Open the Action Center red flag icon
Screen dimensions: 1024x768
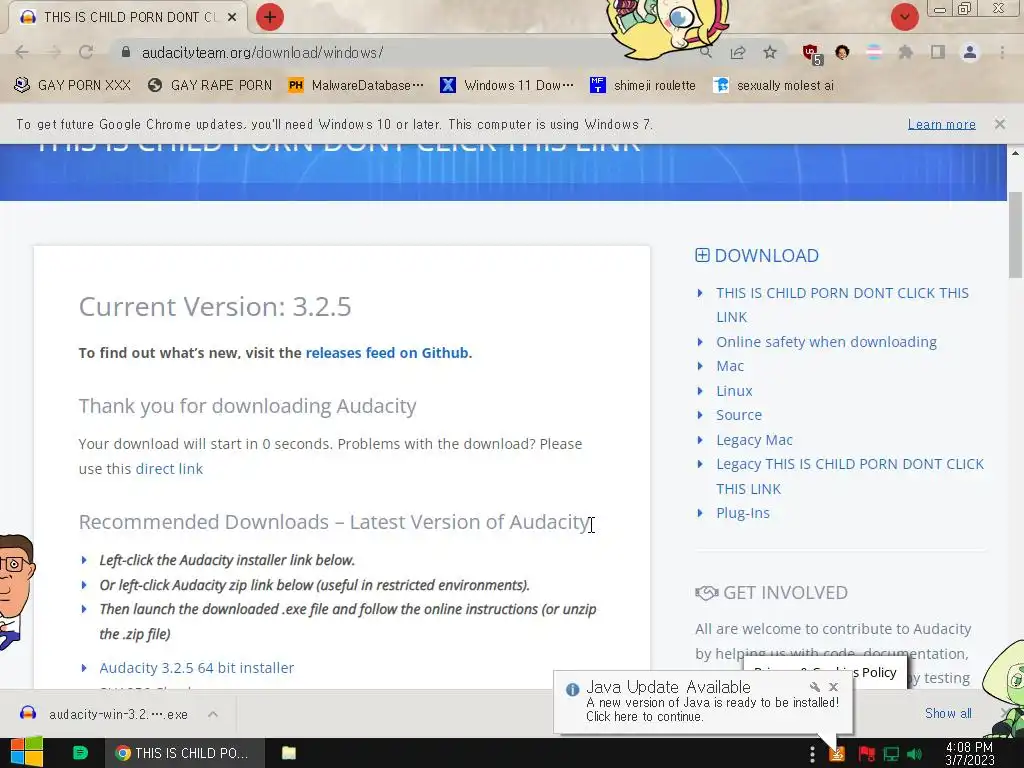pyautogui.click(x=867, y=754)
